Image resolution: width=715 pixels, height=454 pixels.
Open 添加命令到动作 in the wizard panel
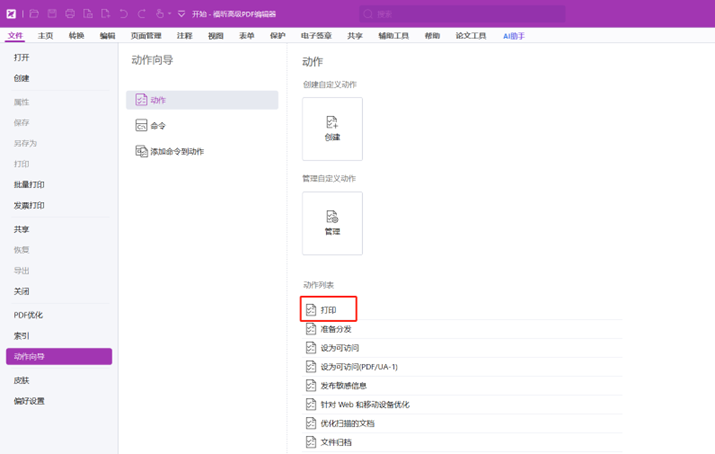point(176,152)
